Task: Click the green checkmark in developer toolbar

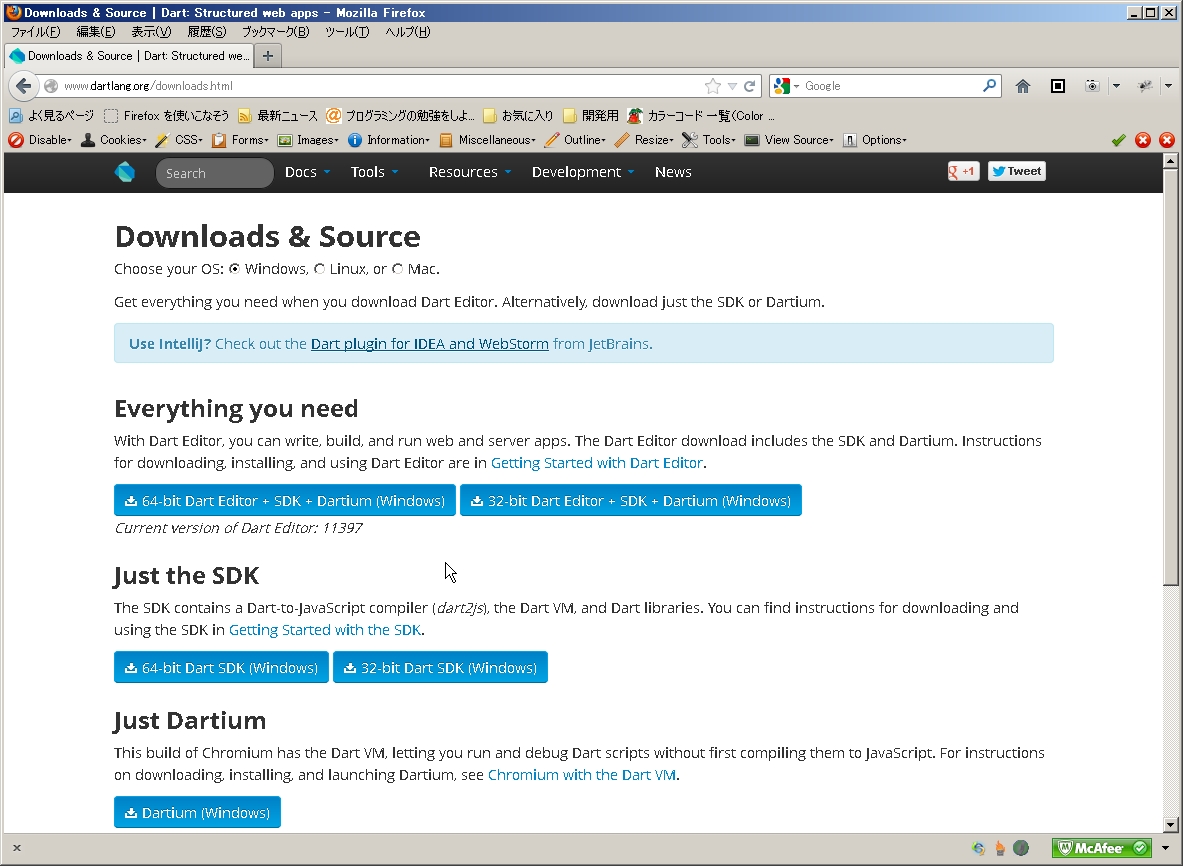Action: [x=1118, y=140]
